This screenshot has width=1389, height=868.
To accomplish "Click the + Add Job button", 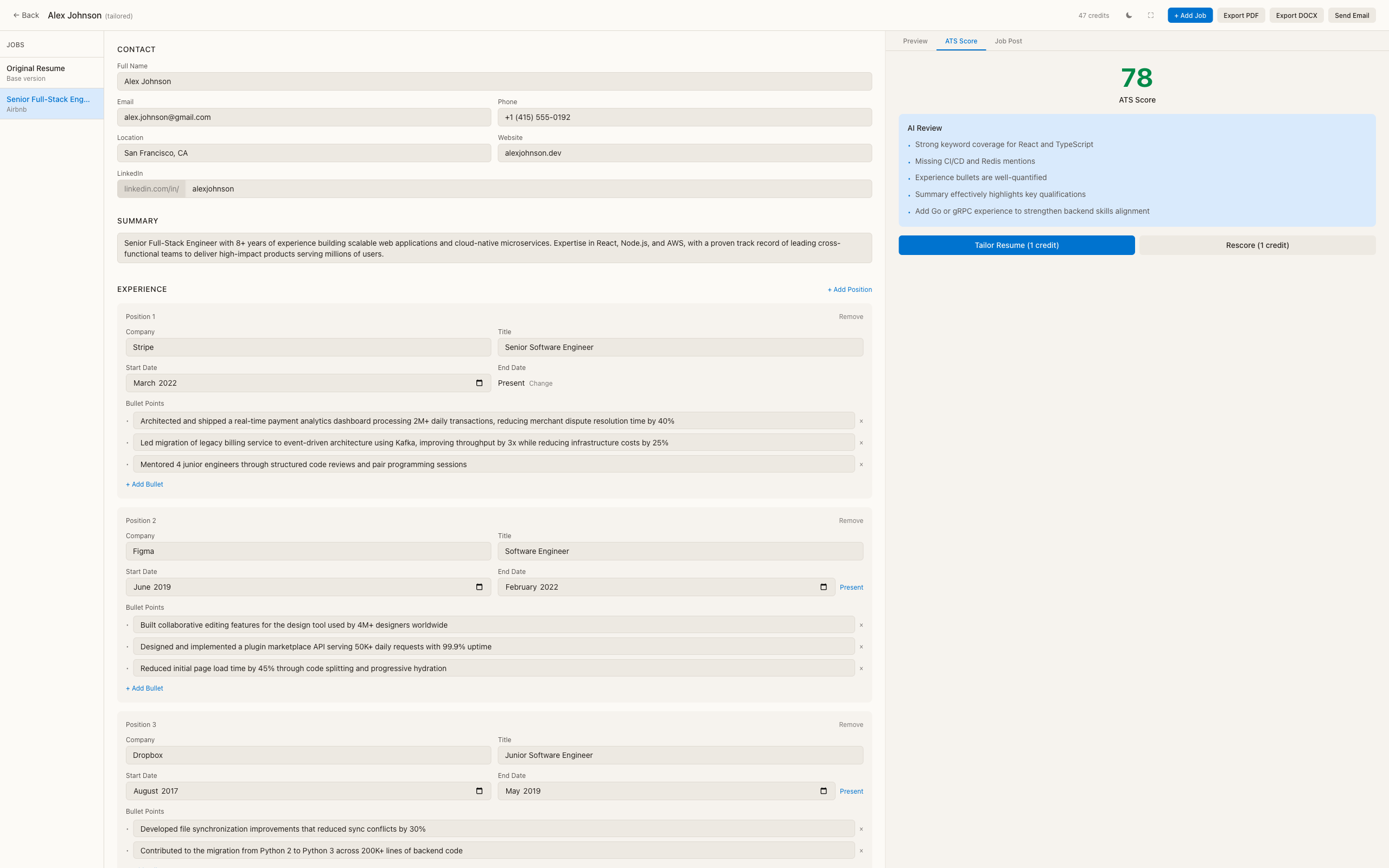I will 1189,16.
